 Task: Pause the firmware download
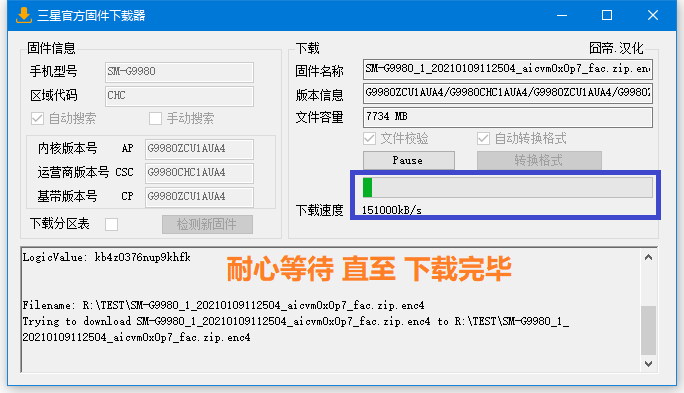pyautogui.click(x=409, y=161)
